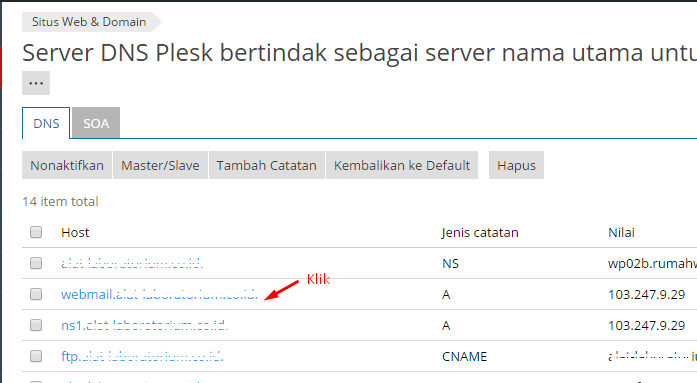This screenshot has width=697, height=383.
Task: Open the ftp host record link
Action: coord(142,357)
